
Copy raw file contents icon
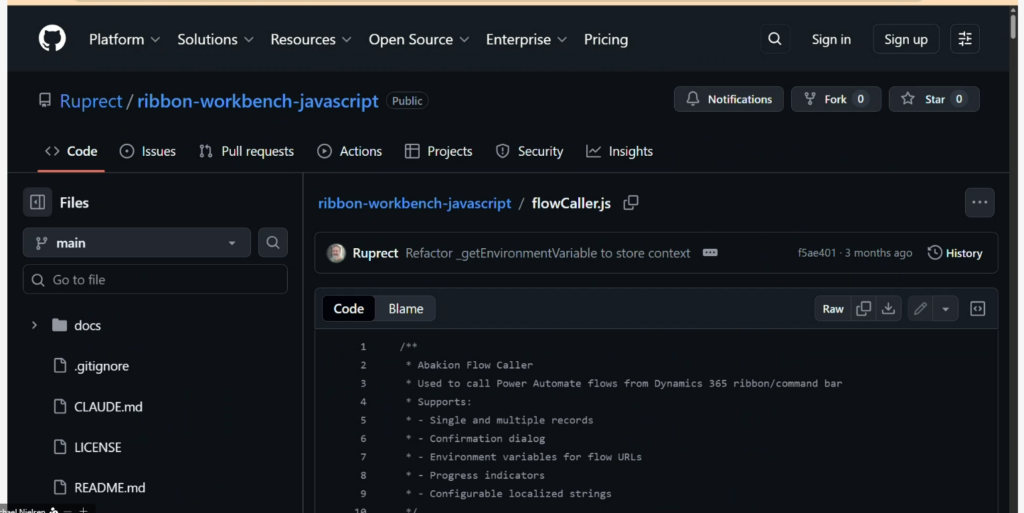point(863,309)
